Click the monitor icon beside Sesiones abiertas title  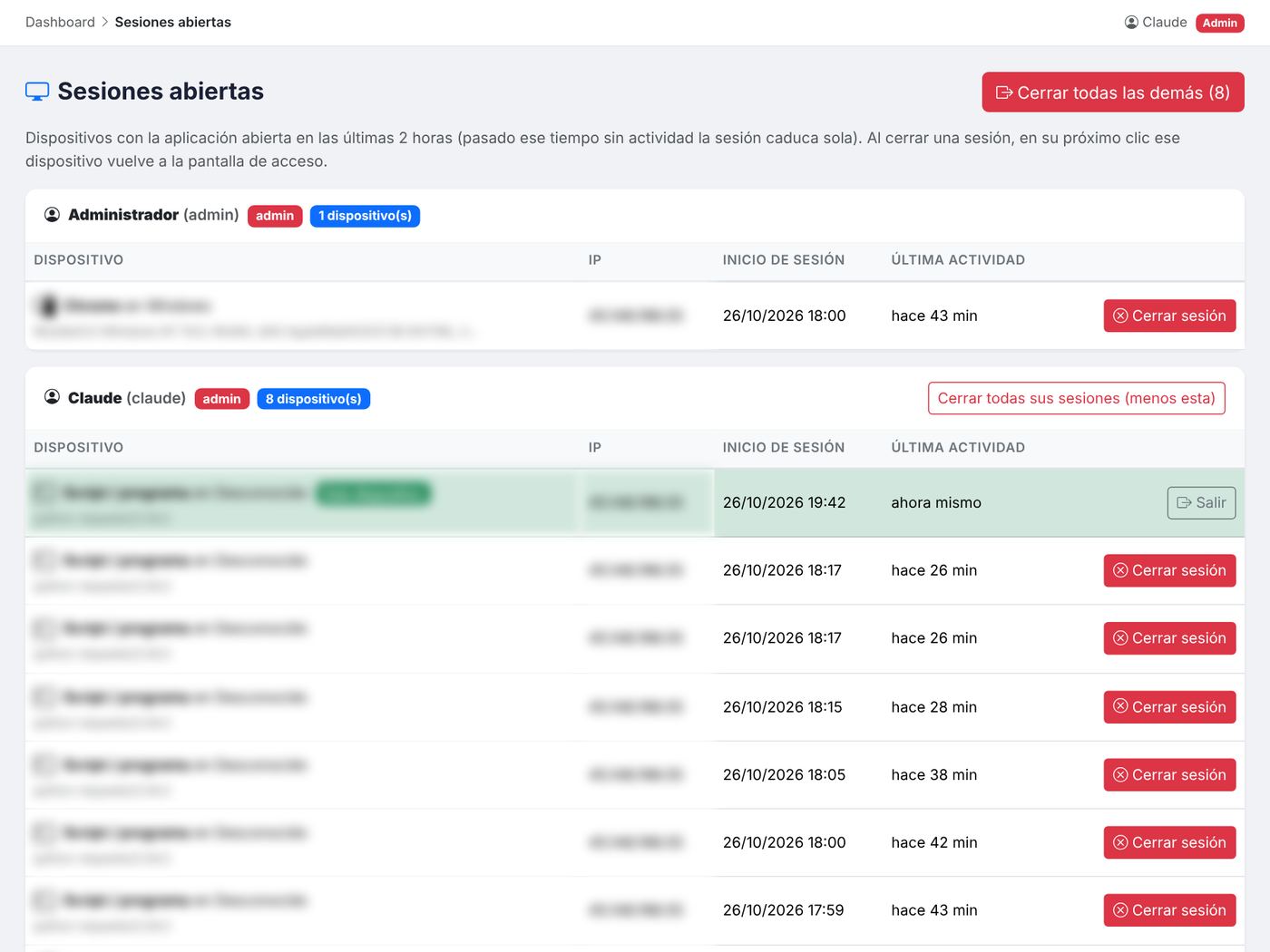37,92
